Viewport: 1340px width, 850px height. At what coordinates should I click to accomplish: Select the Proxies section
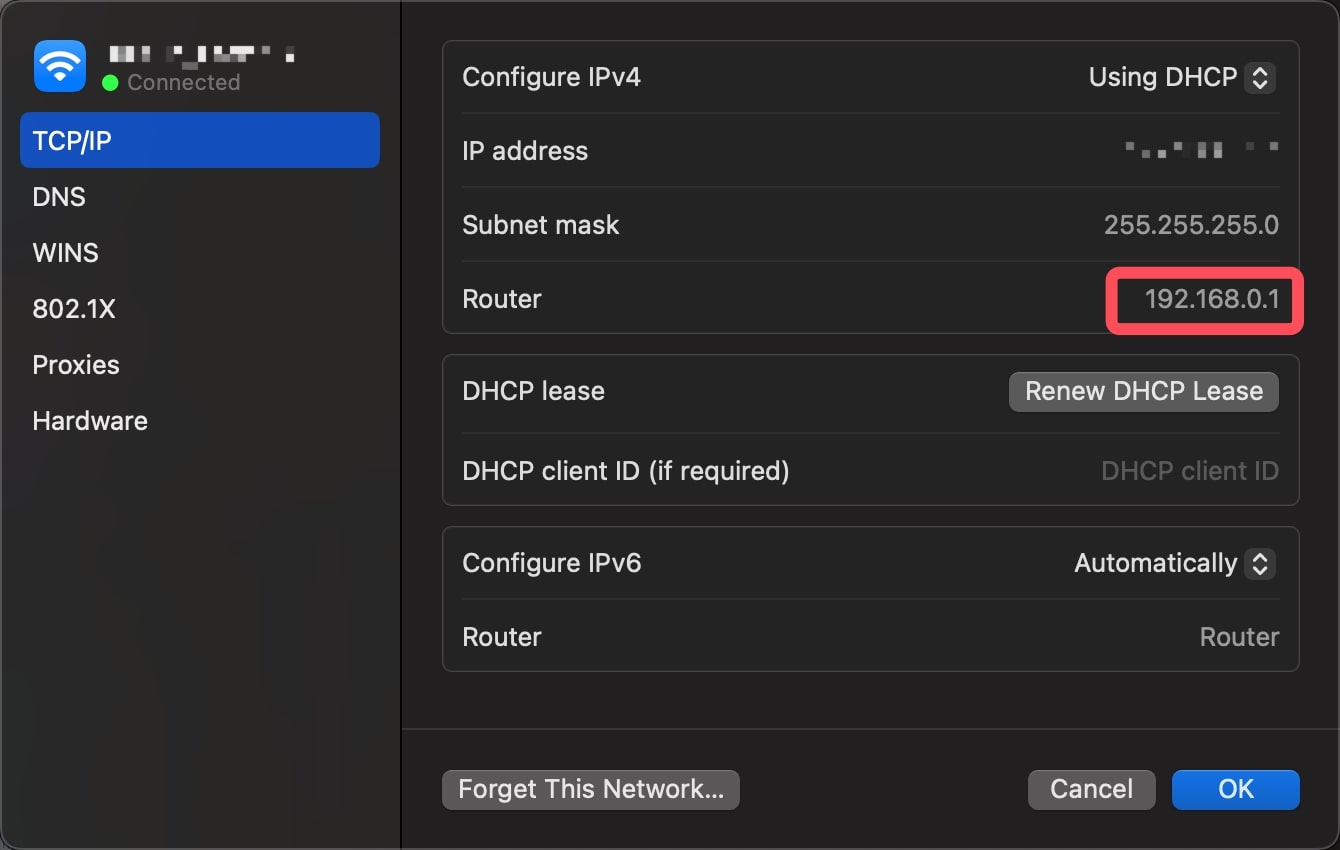[x=76, y=364]
